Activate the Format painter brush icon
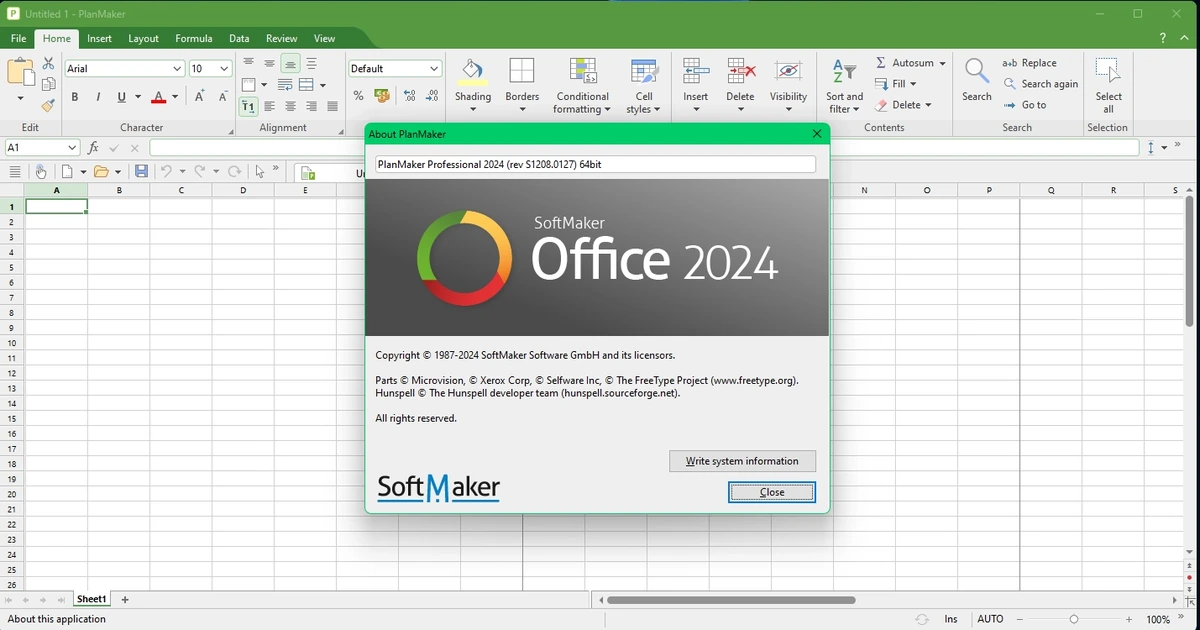Viewport: 1200px width, 630px height. click(x=48, y=105)
